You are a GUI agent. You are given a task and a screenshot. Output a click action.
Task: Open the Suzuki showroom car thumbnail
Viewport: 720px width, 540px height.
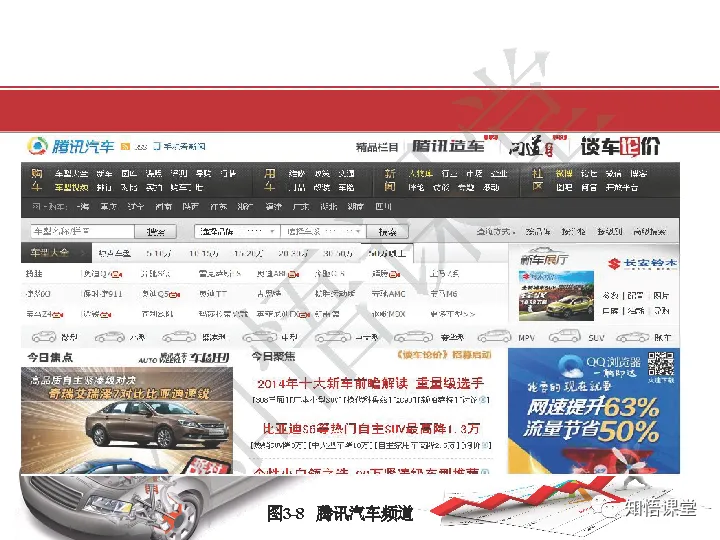pos(556,296)
